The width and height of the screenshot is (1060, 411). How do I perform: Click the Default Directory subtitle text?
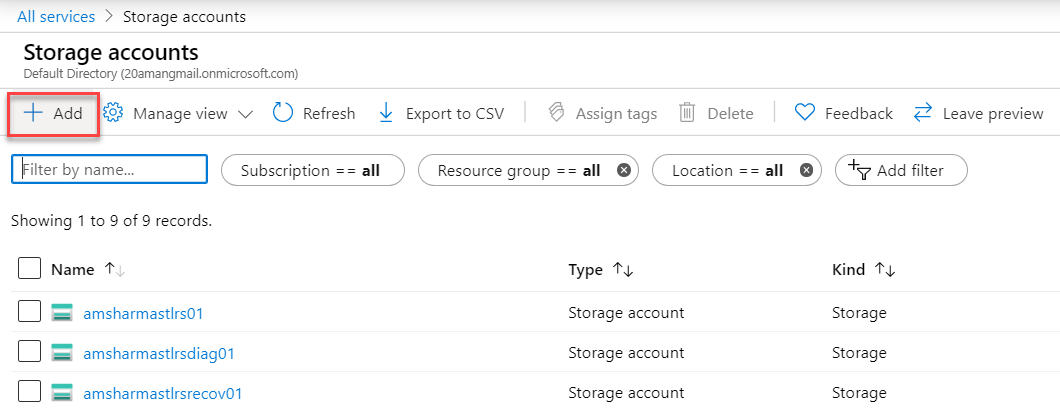tap(161, 73)
